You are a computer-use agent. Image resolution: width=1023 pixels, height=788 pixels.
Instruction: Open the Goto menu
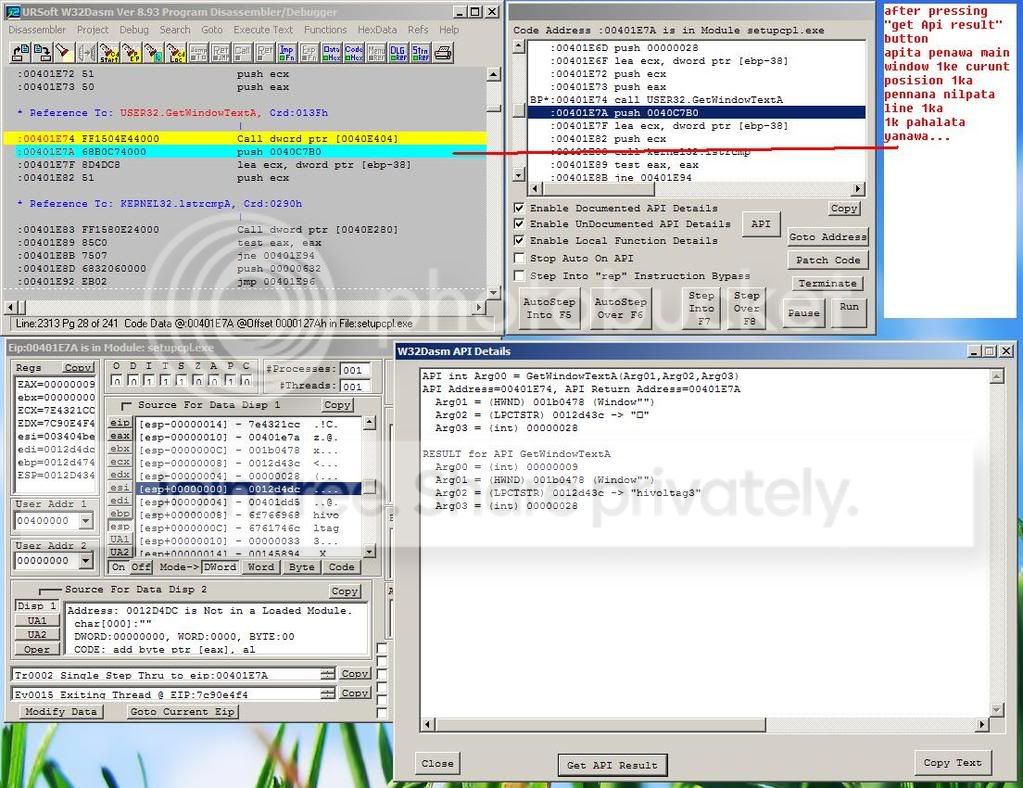(212, 30)
